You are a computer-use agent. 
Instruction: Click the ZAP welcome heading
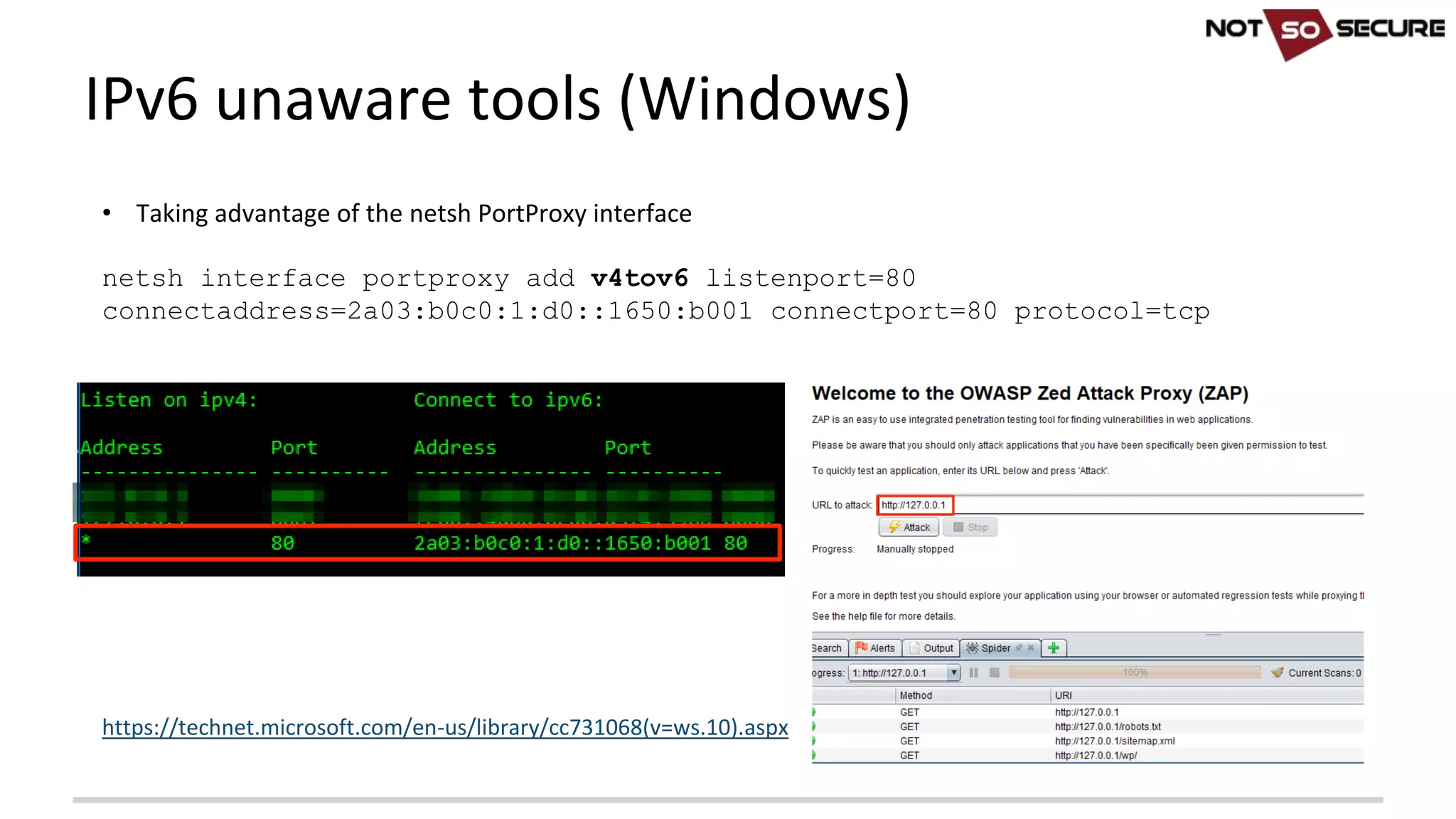(x=1030, y=393)
